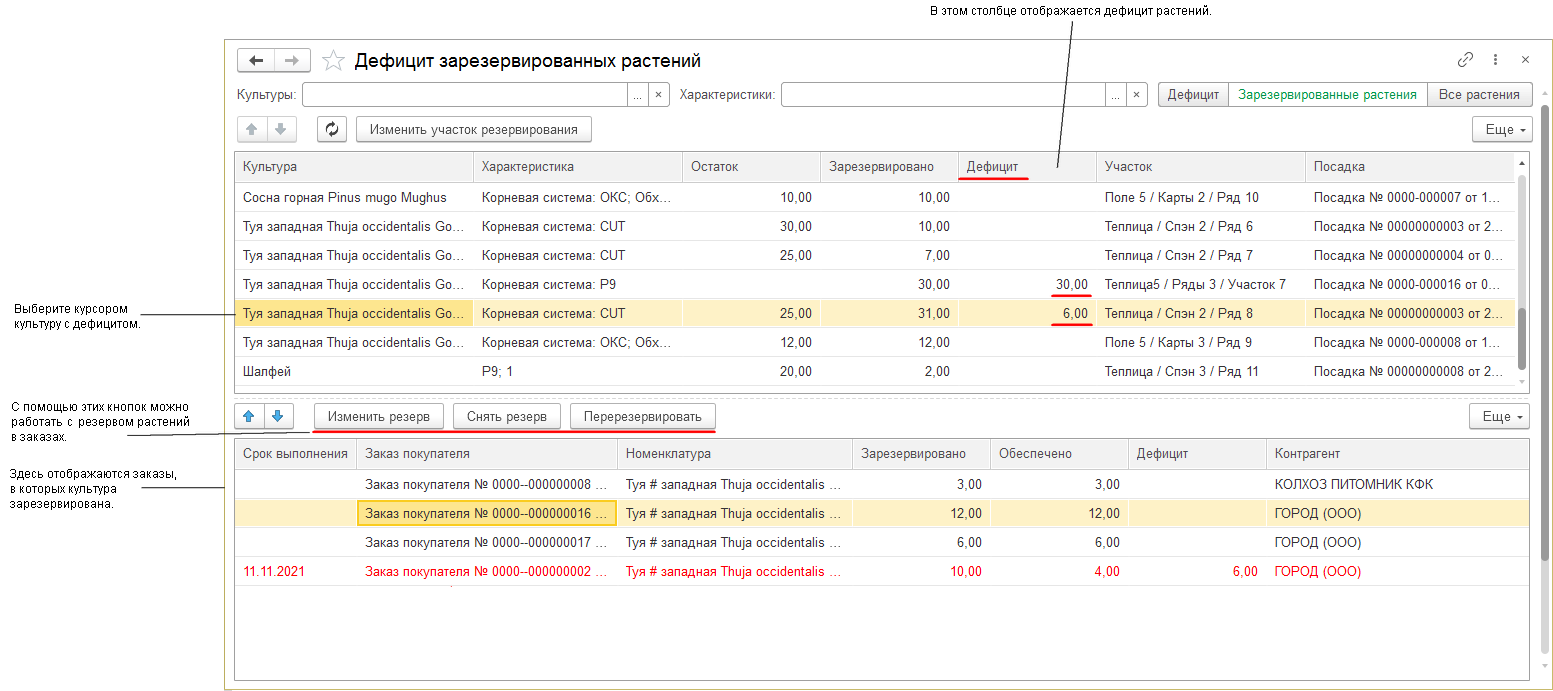1553x691 pixels.
Task: Open the upper Еще dropdown menu
Action: (x=1502, y=130)
